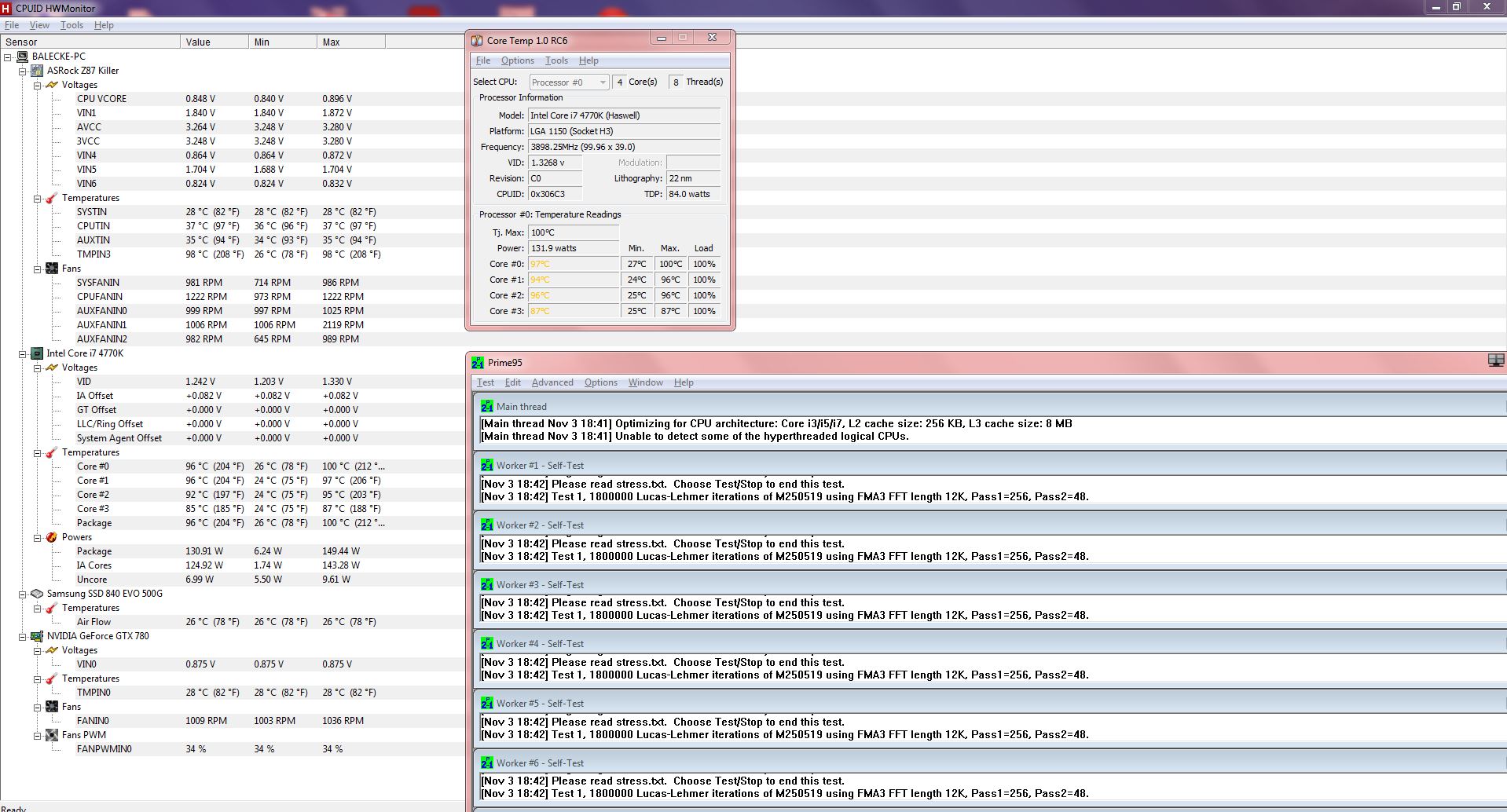Screen dimensions: 1507x812
Task: Click the Core Temp title bar icon
Action: (477, 40)
